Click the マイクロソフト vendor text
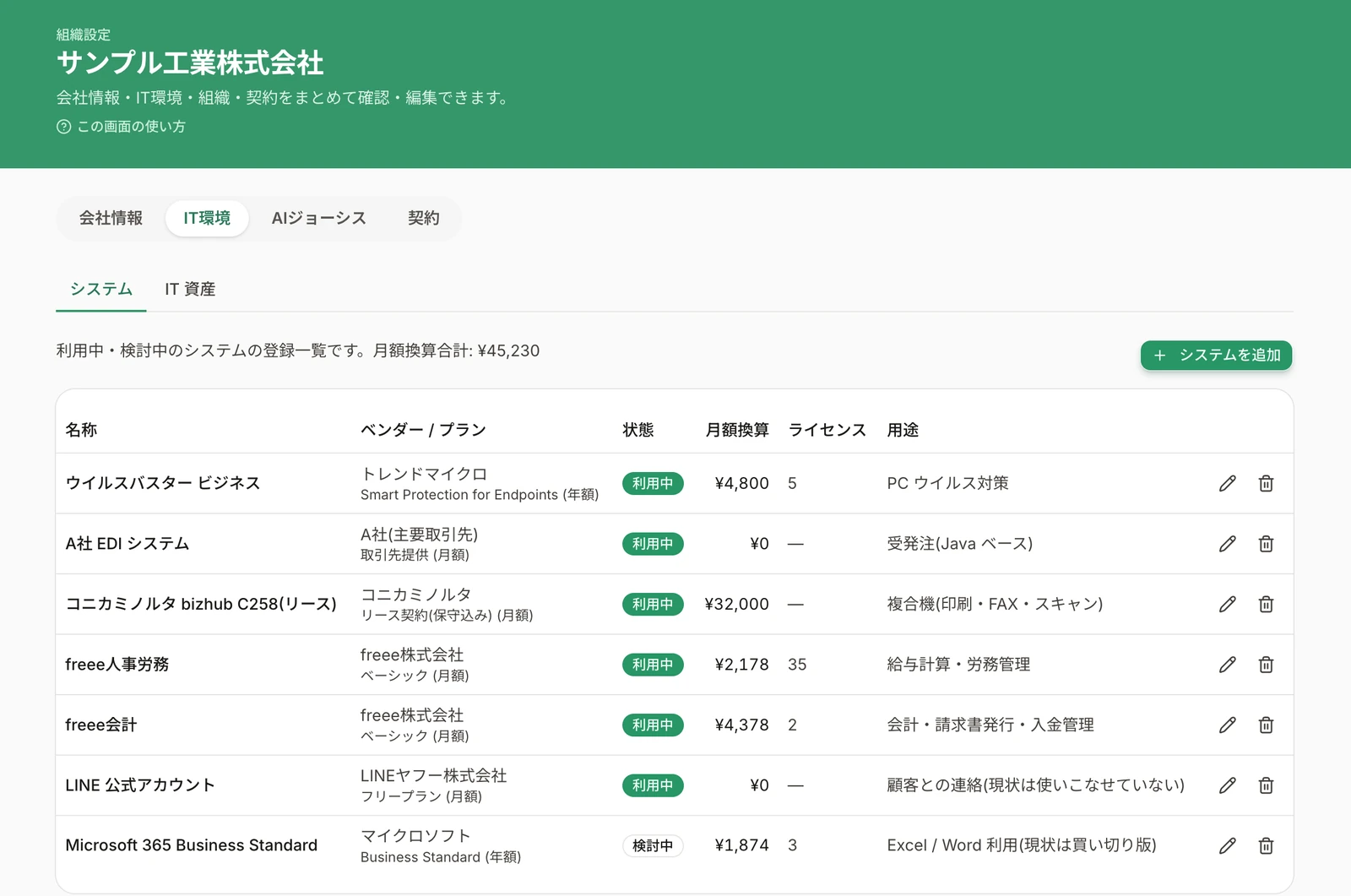This screenshot has width=1351, height=896. click(415, 836)
